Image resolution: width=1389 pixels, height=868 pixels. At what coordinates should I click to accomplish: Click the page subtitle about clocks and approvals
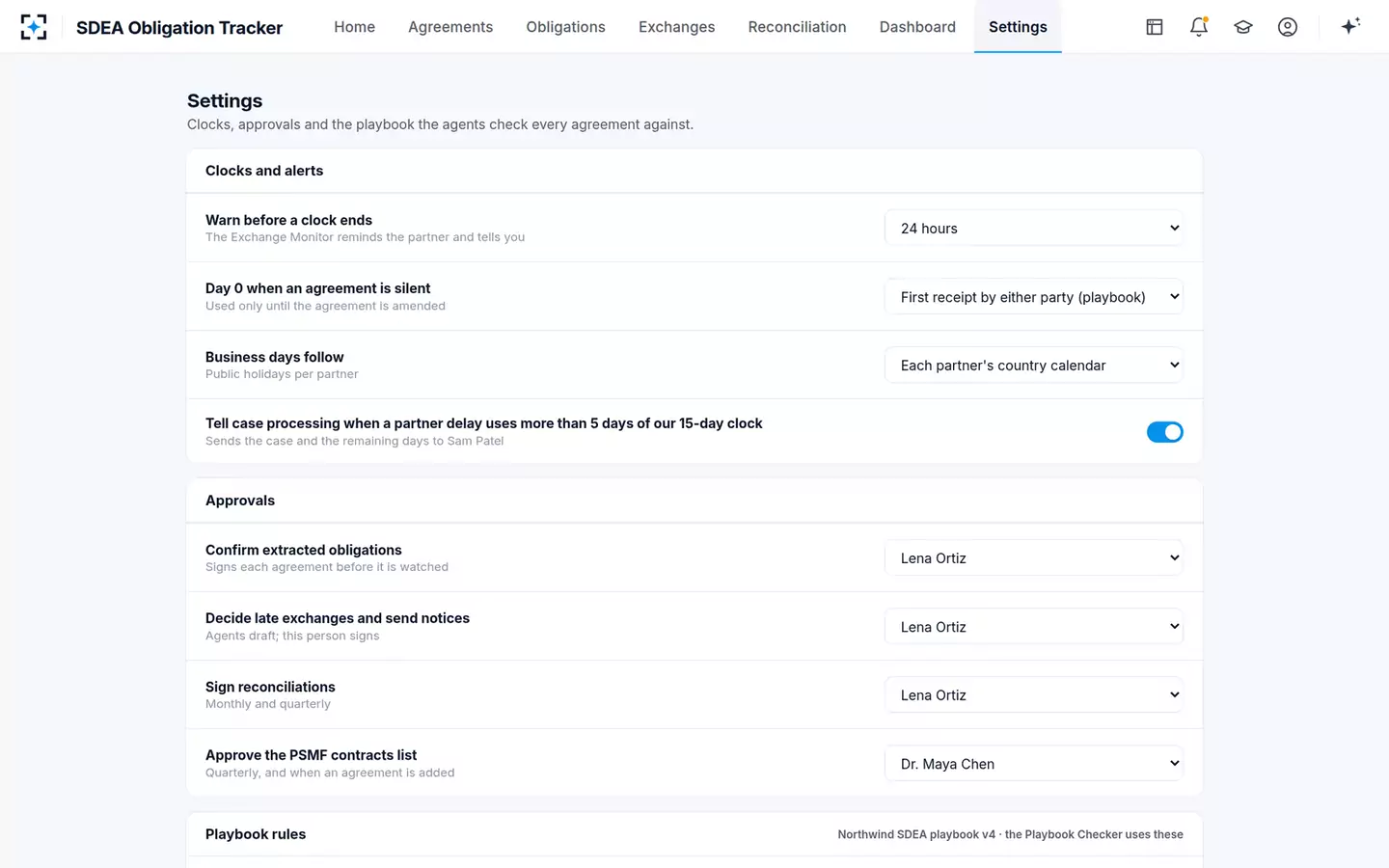click(440, 124)
